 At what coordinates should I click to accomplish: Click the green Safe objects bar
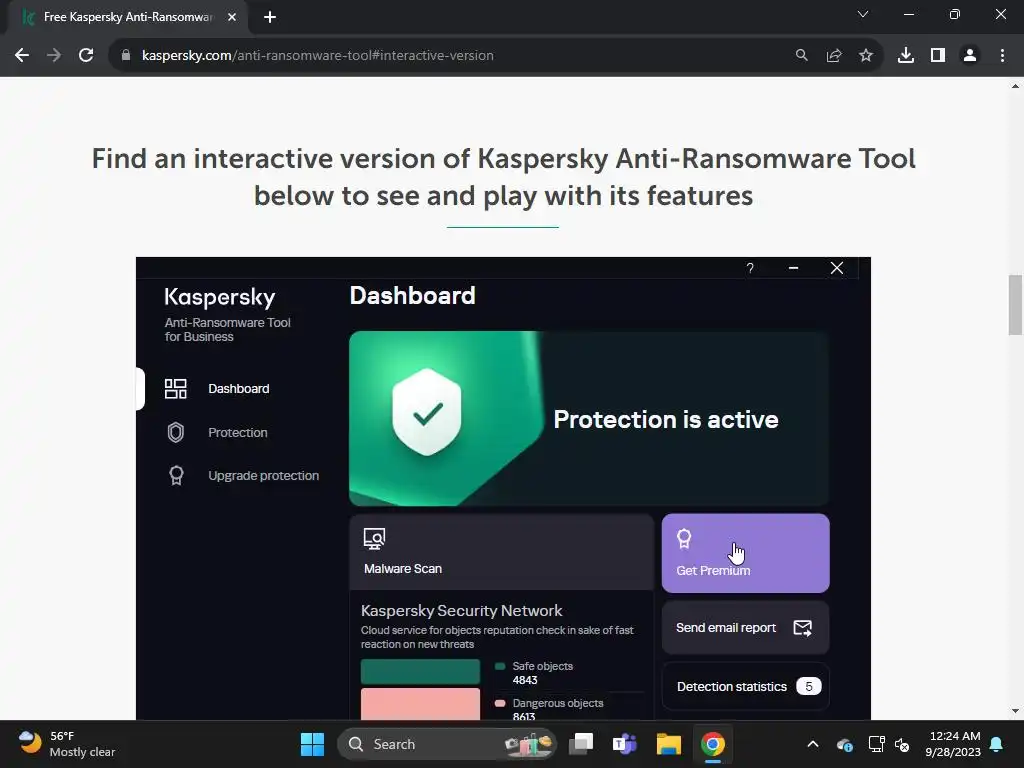pos(420,671)
